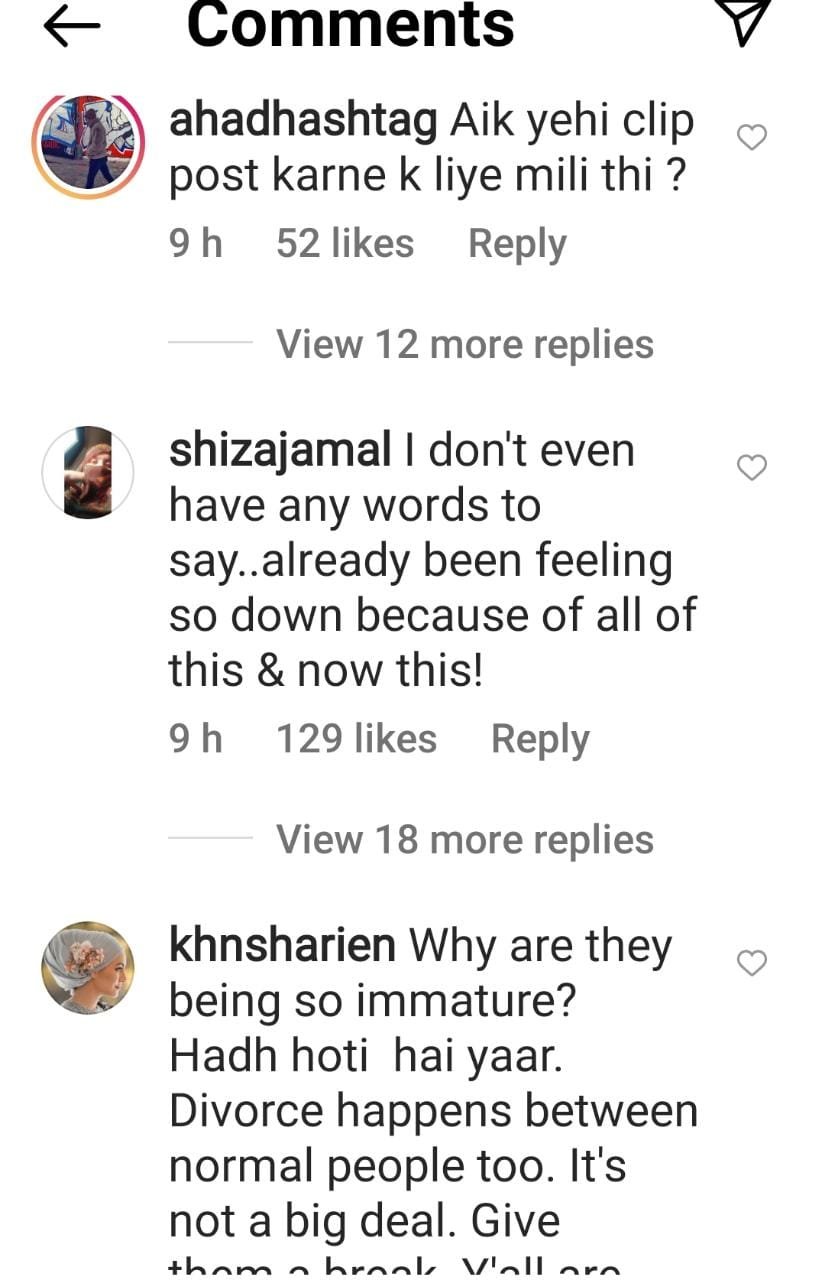Open the khnsharien username link
Image resolution: width=825 pixels, height=1280 pixels.
pyautogui.click(x=282, y=946)
